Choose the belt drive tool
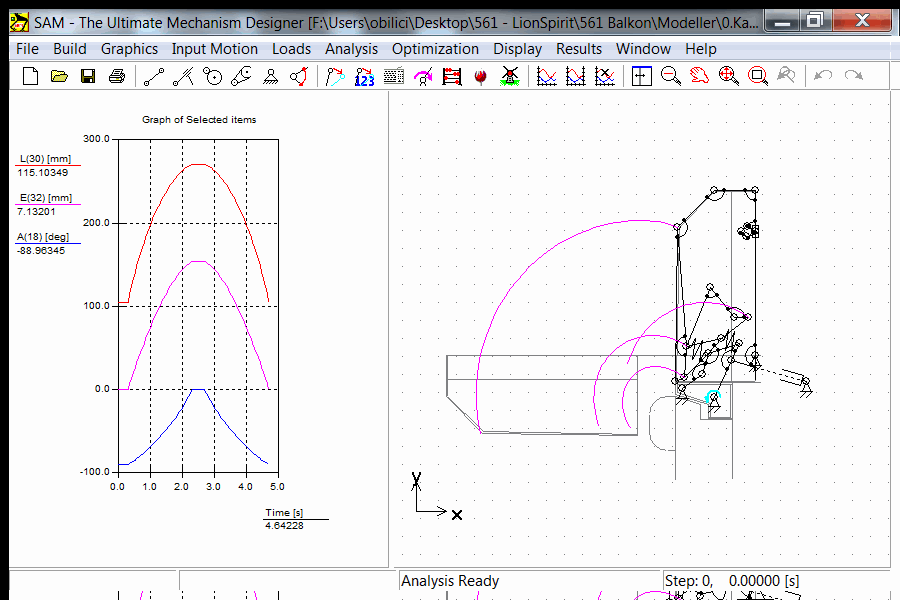Image resolution: width=900 pixels, height=600 pixels. 241,76
